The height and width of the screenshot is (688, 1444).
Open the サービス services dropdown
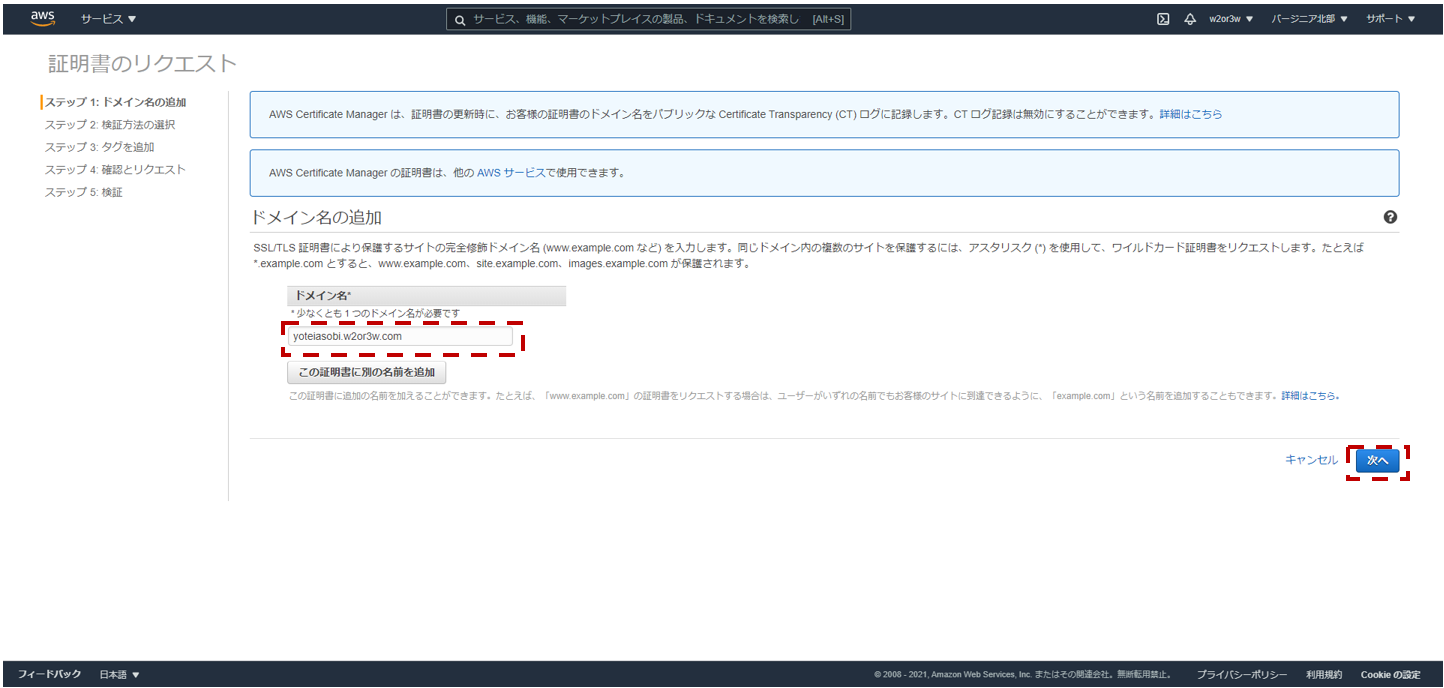(108, 19)
